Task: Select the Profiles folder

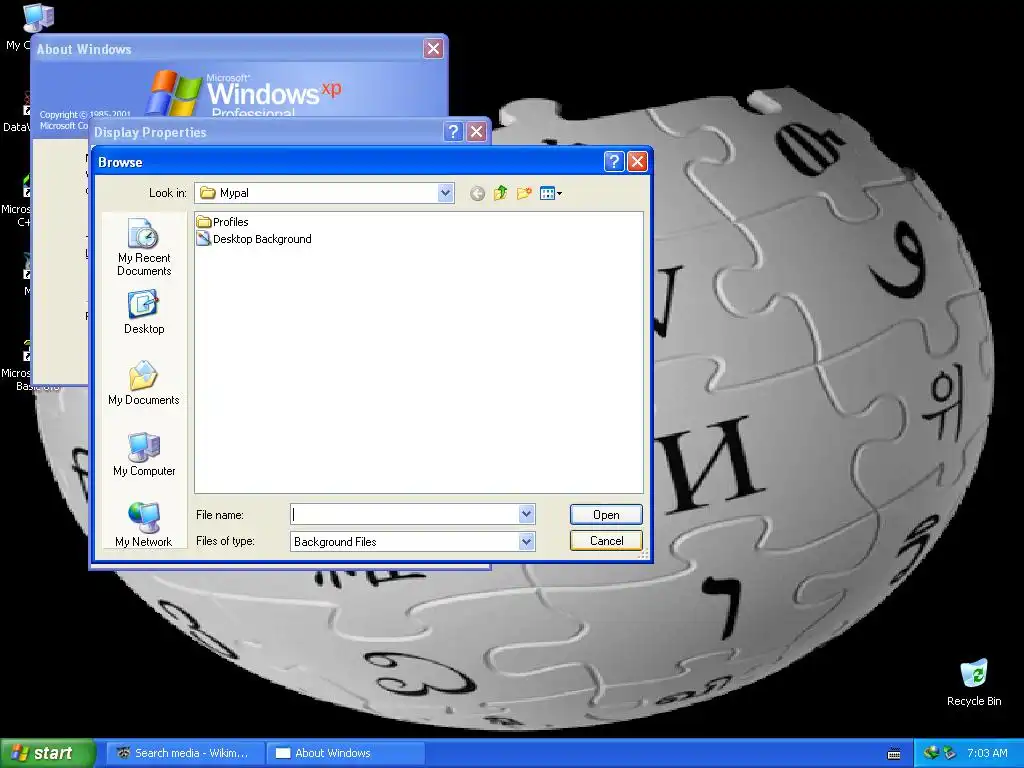Action: (x=223, y=222)
